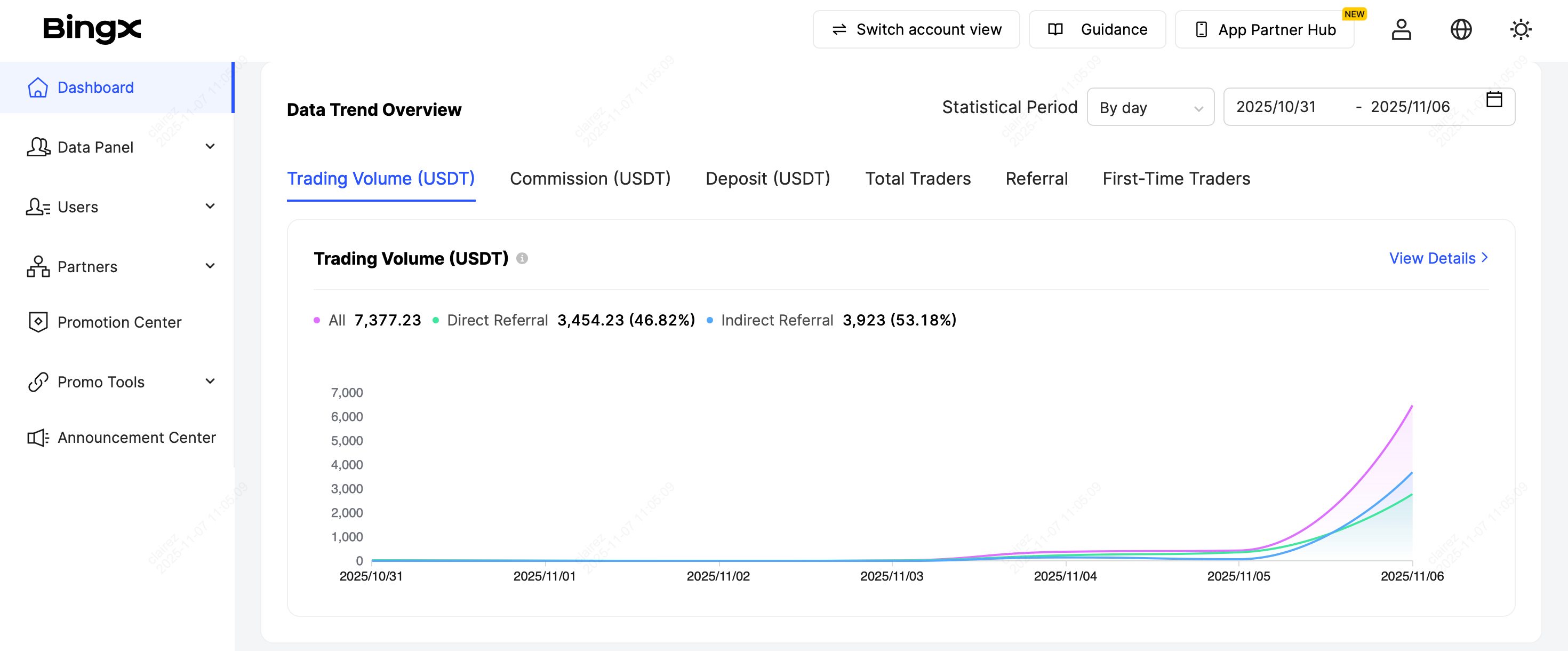
Task: Toggle the All series legend dot
Action: 316,320
